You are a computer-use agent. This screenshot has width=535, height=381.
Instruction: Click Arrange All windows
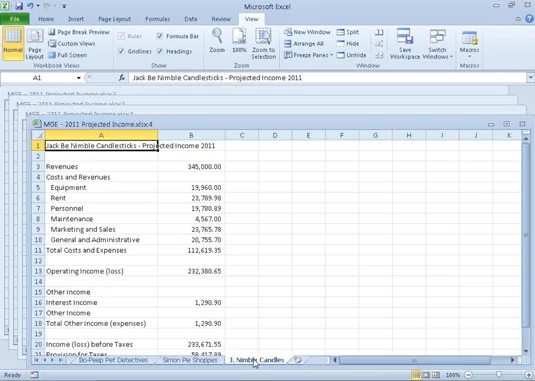tap(304, 44)
